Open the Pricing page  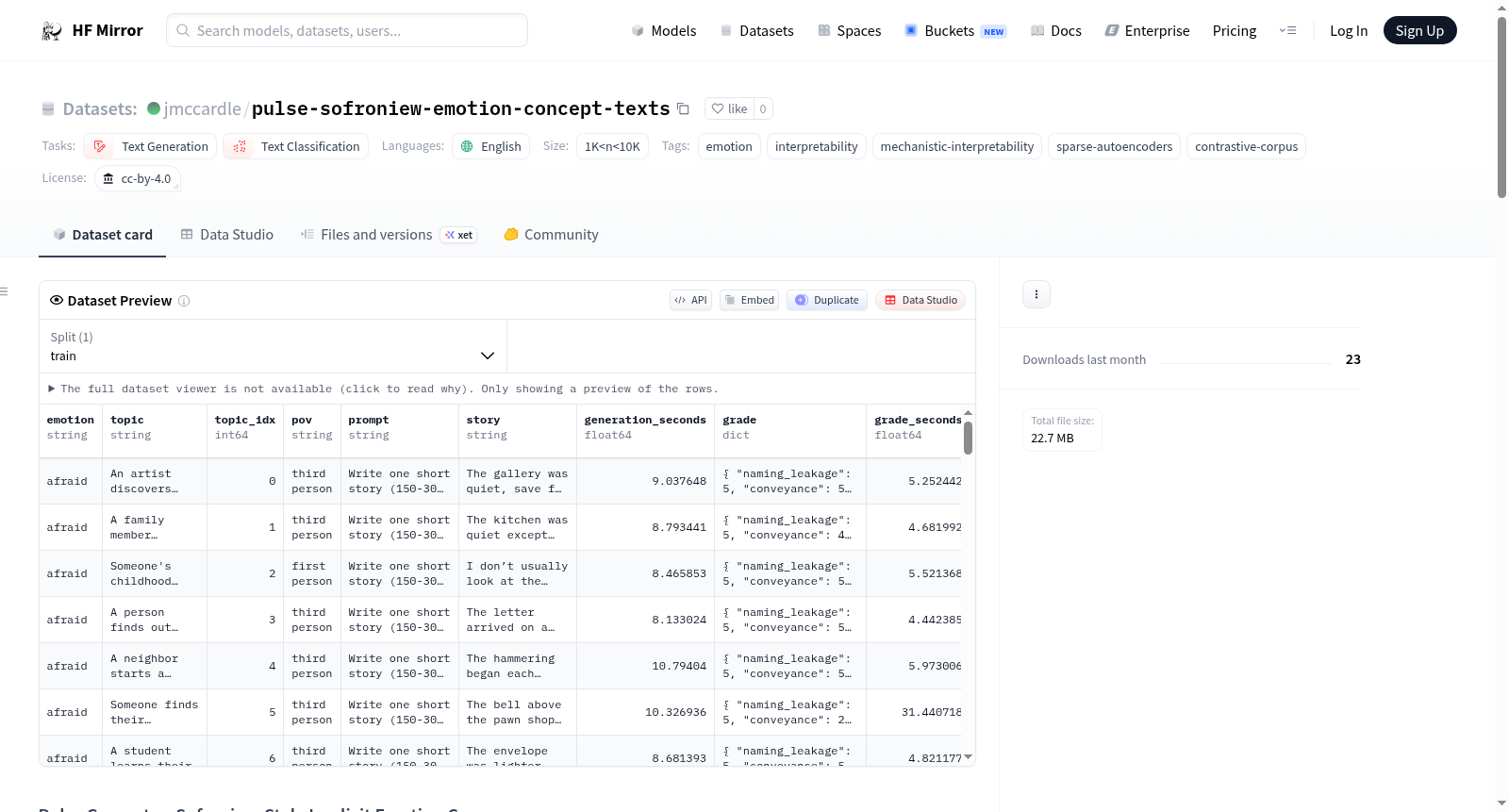pyautogui.click(x=1235, y=31)
